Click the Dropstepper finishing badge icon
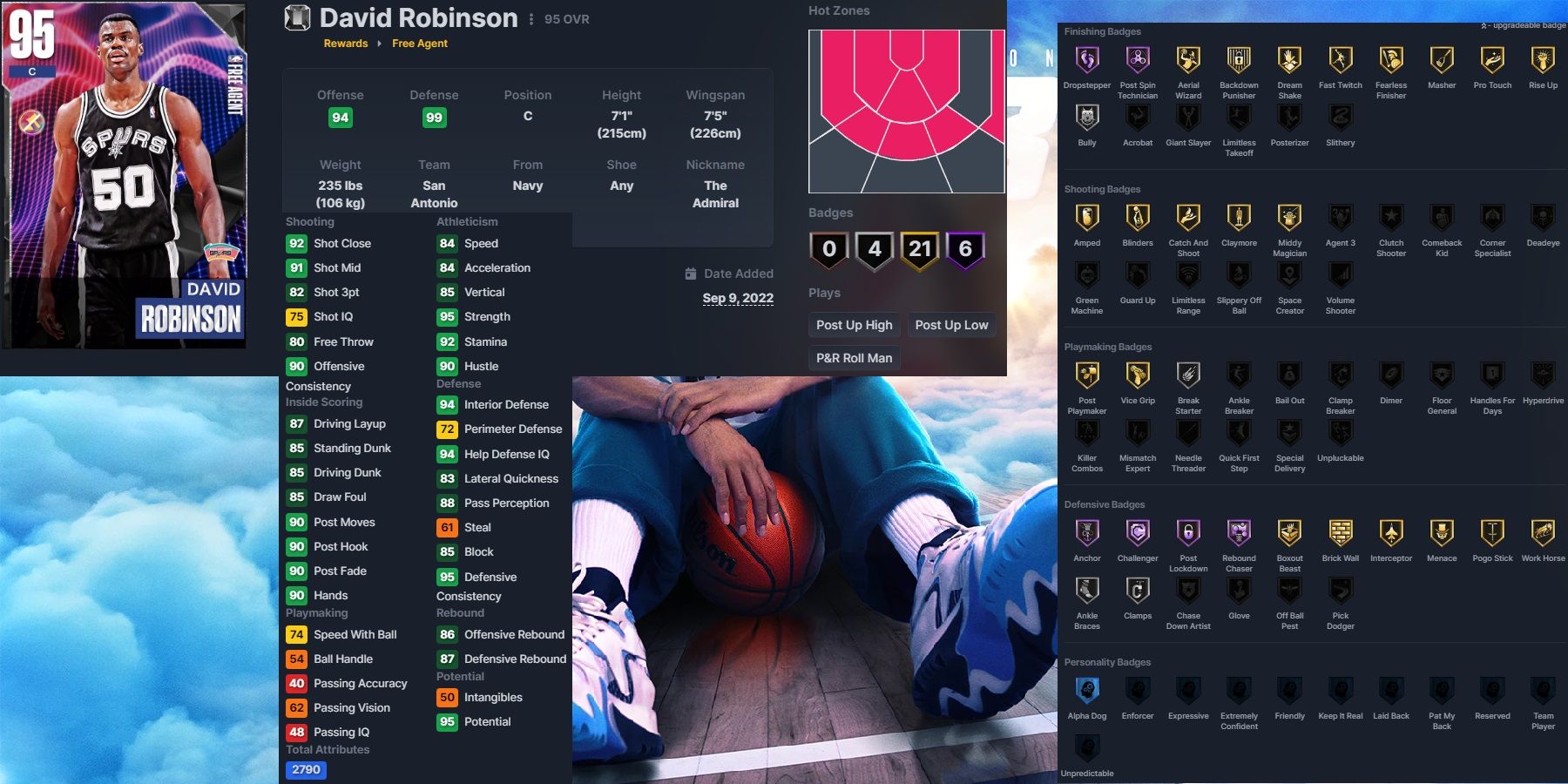Screen dimensions: 1568x784 click(x=1087, y=60)
